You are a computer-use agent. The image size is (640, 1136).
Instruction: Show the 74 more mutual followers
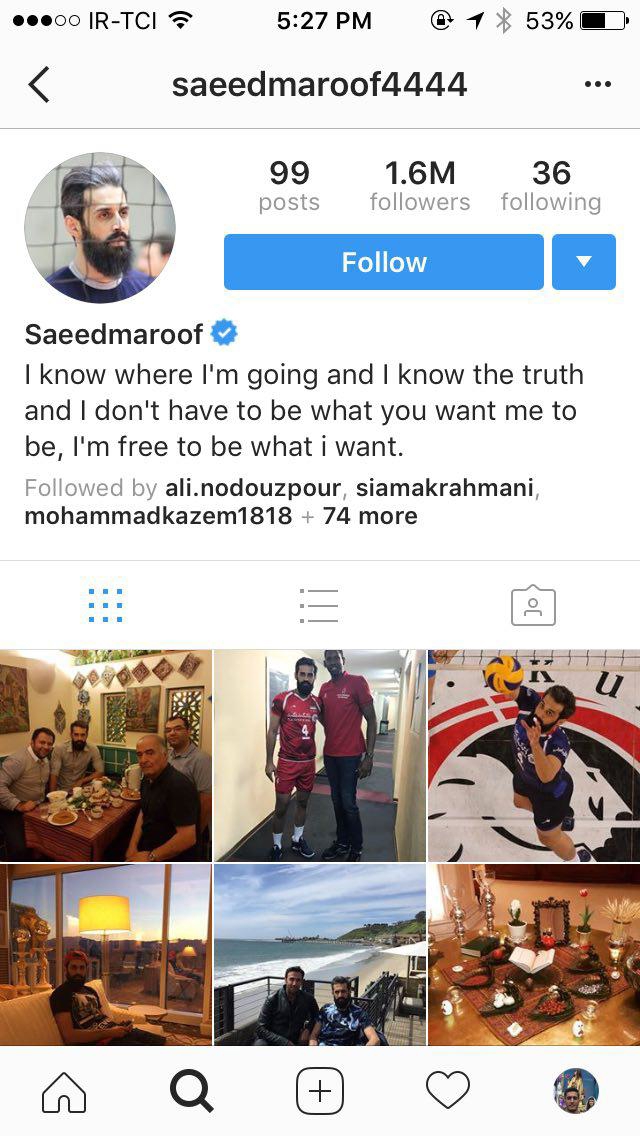[x=370, y=516]
